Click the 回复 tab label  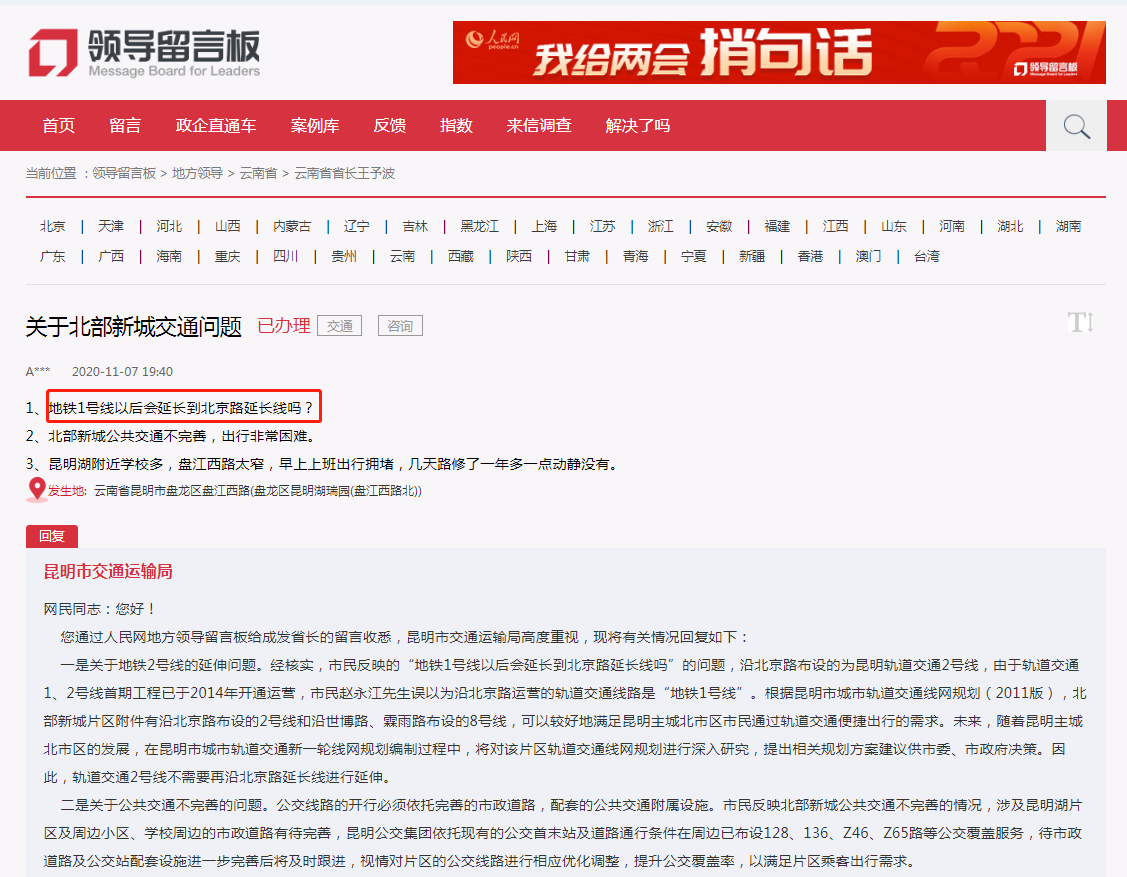52,536
